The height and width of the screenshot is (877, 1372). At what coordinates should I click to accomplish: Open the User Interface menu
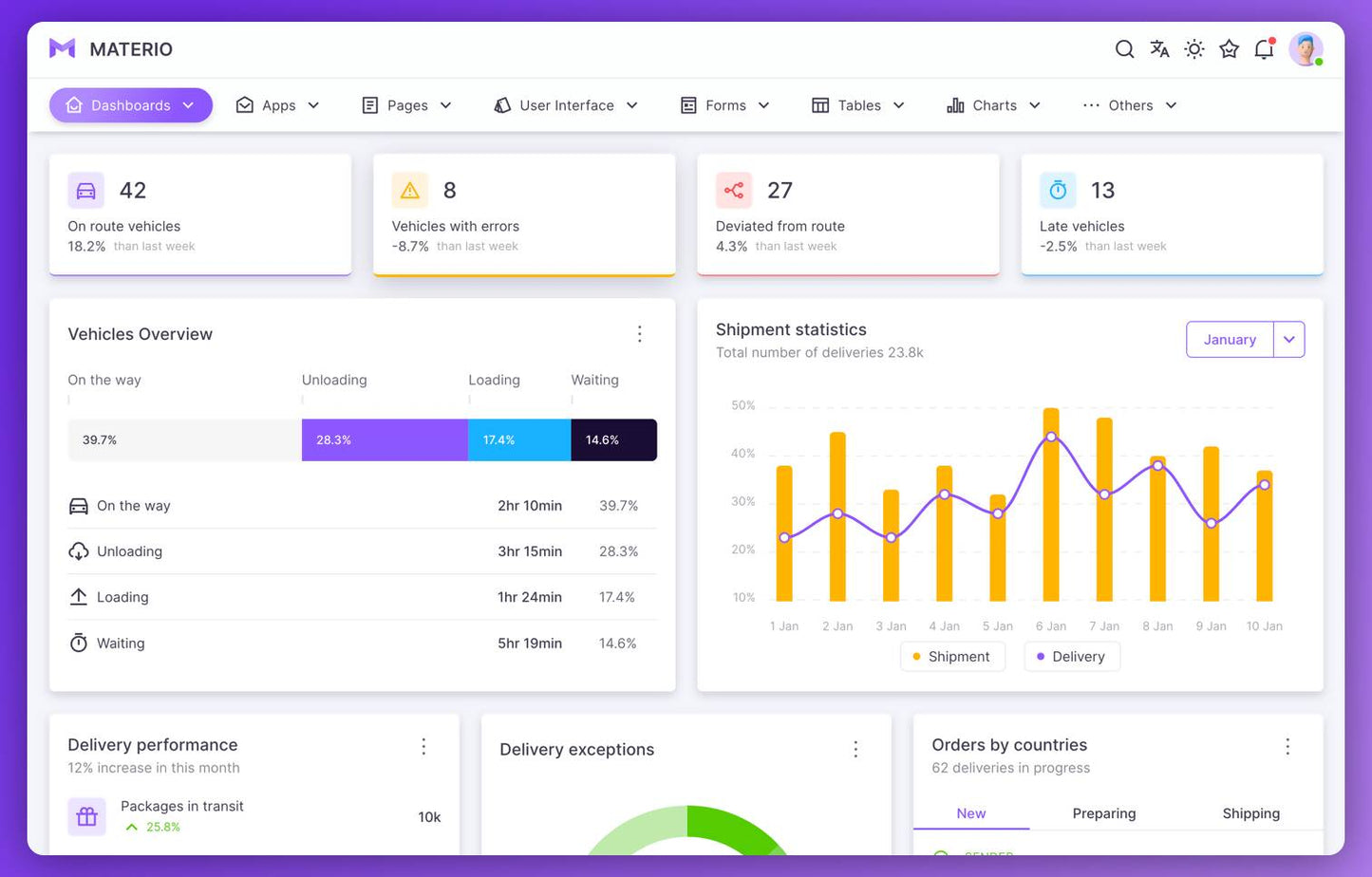[566, 105]
